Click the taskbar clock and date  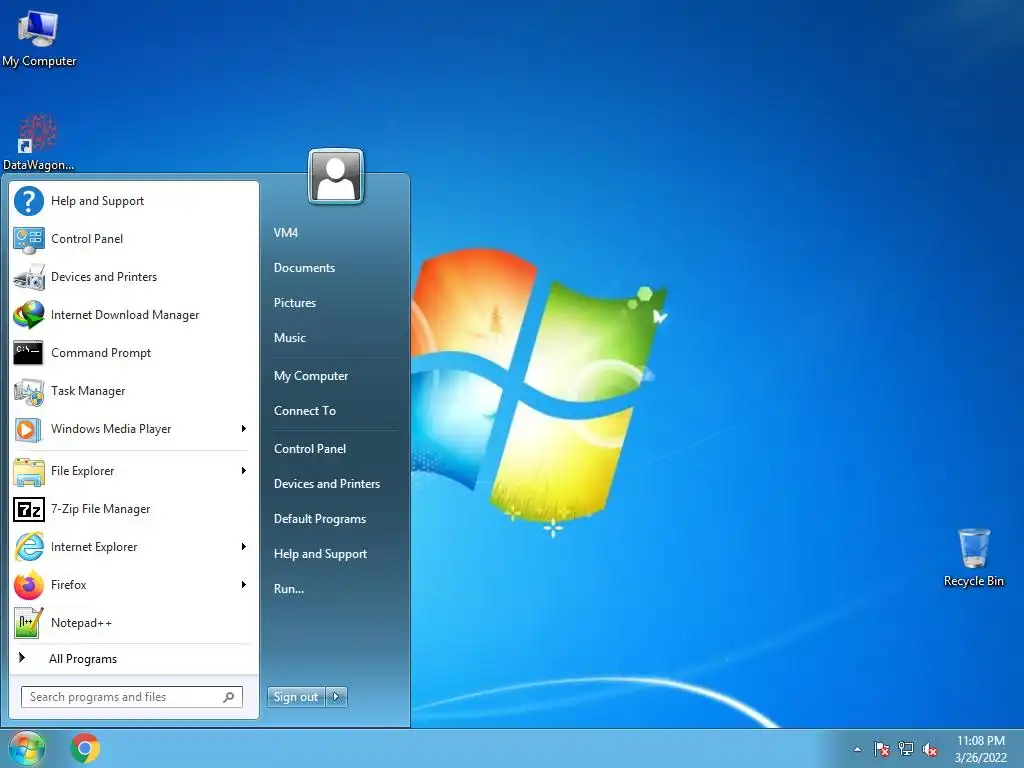pyautogui.click(x=981, y=749)
